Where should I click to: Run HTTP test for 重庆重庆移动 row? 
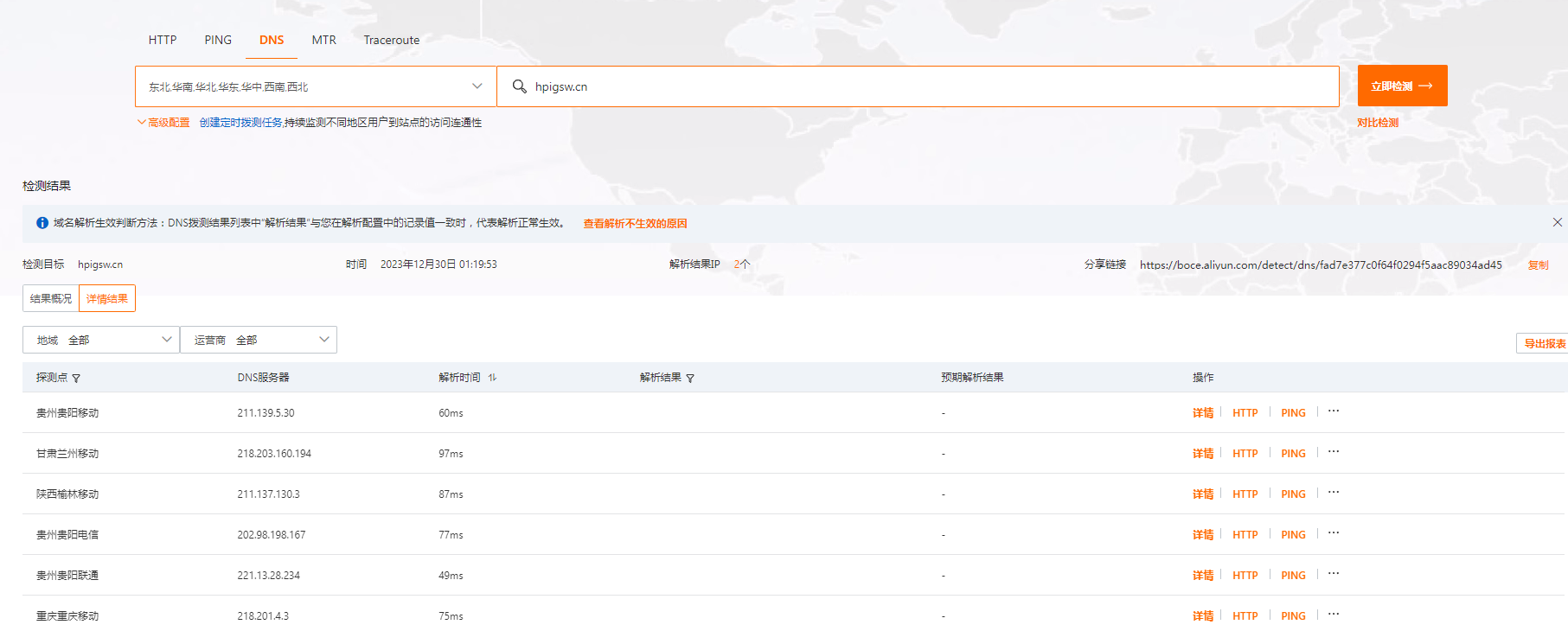pyautogui.click(x=1245, y=616)
